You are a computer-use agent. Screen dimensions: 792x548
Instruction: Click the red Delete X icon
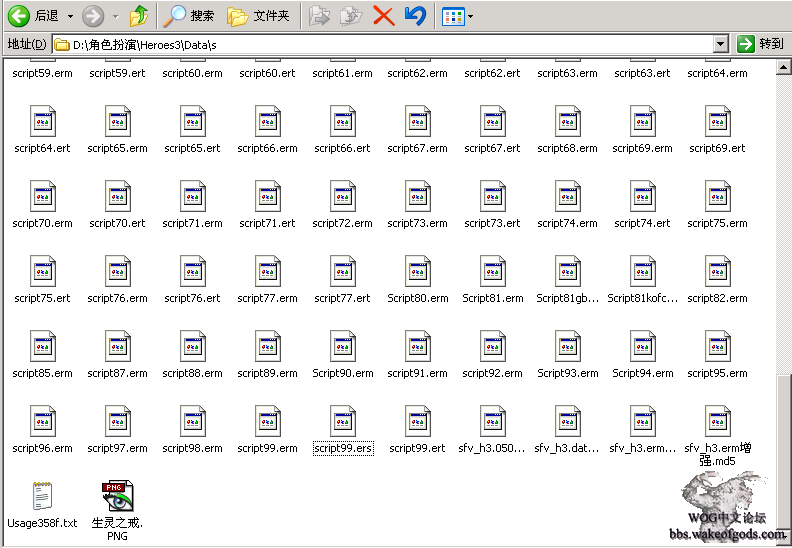pyautogui.click(x=384, y=16)
